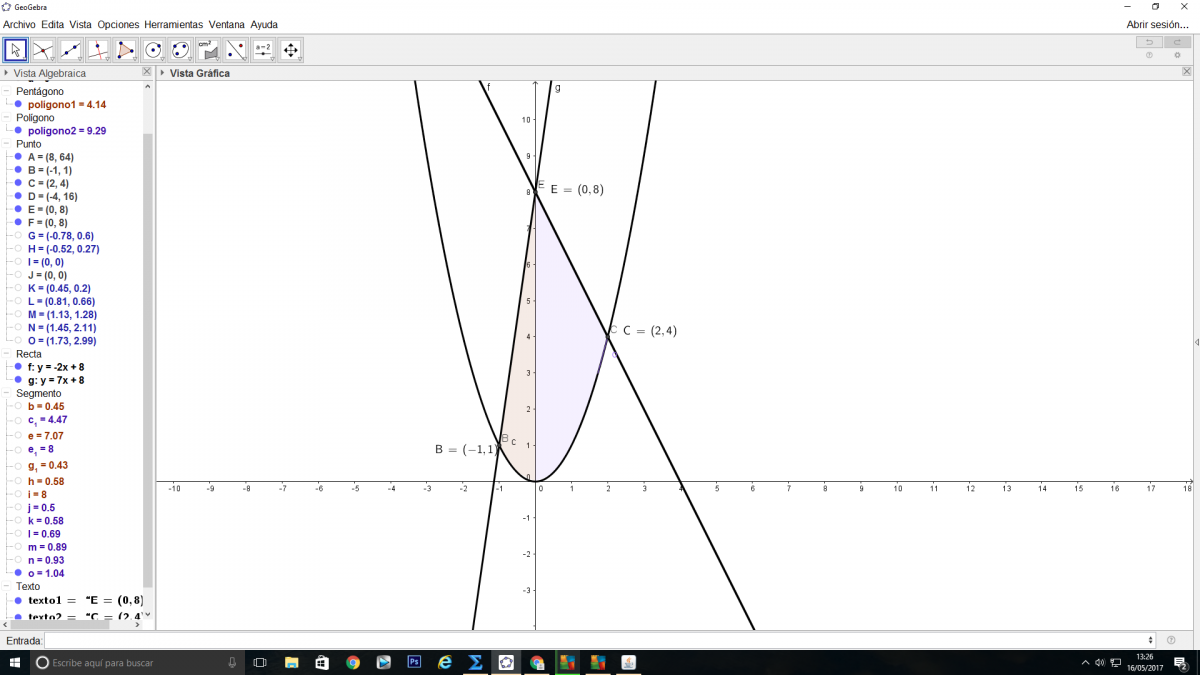
Task: Activate the Circle with center tool
Action: (153, 50)
